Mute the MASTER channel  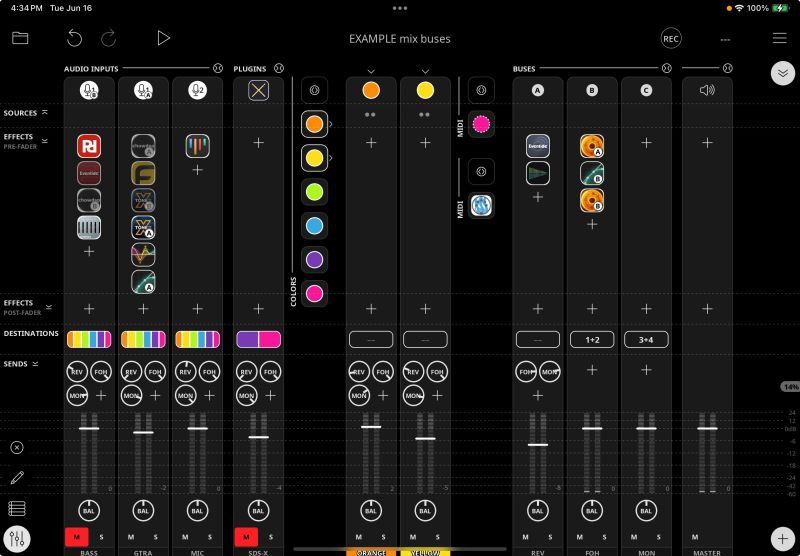pos(695,537)
